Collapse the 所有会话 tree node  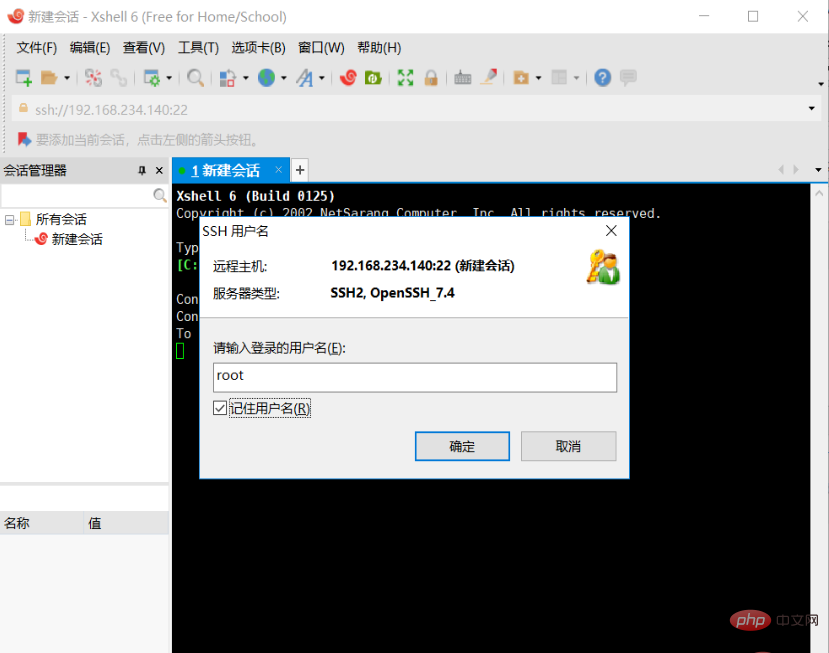(10, 219)
